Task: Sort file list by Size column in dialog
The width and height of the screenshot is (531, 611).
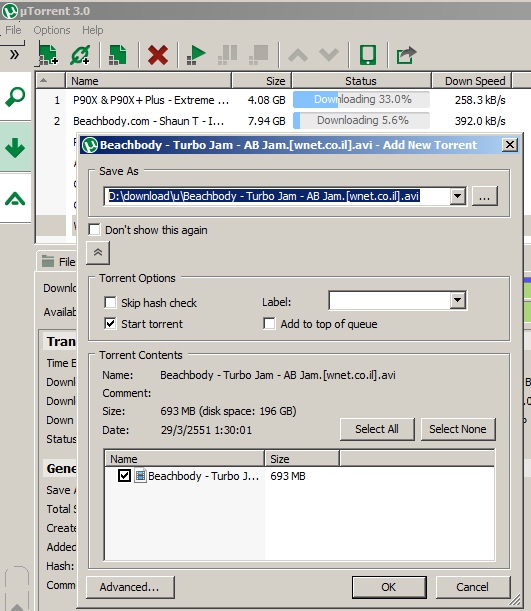Action: (x=302, y=458)
